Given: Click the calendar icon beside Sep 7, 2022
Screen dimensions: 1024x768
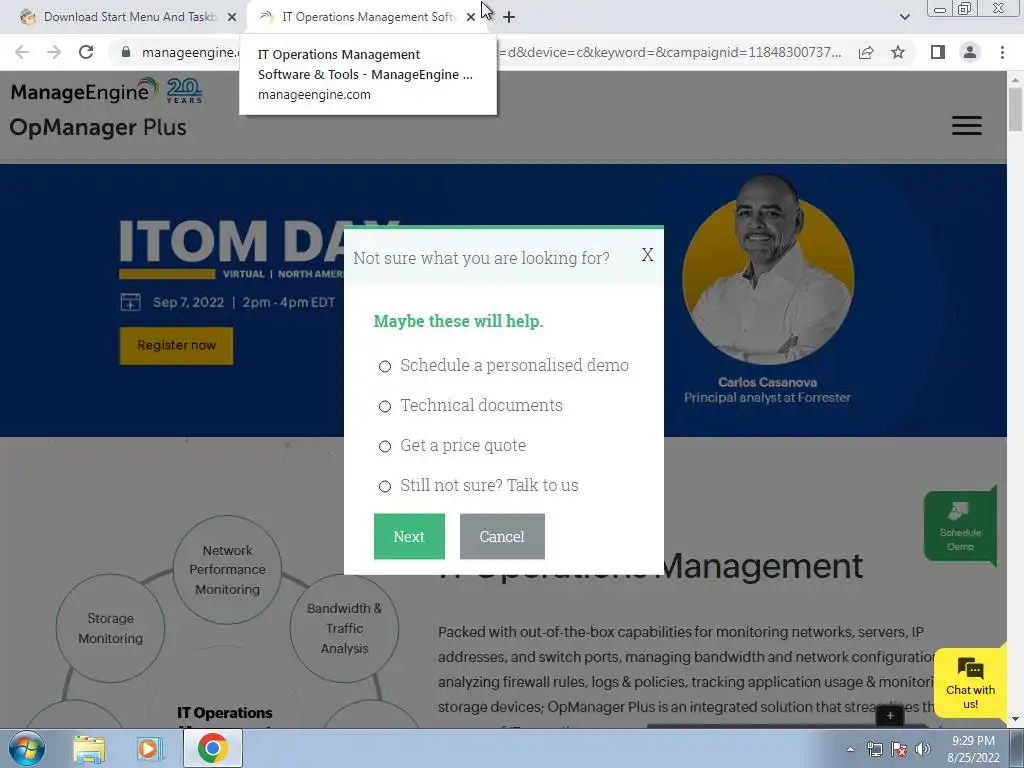Looking at the screenshot, I should click(x=131, y=302).
